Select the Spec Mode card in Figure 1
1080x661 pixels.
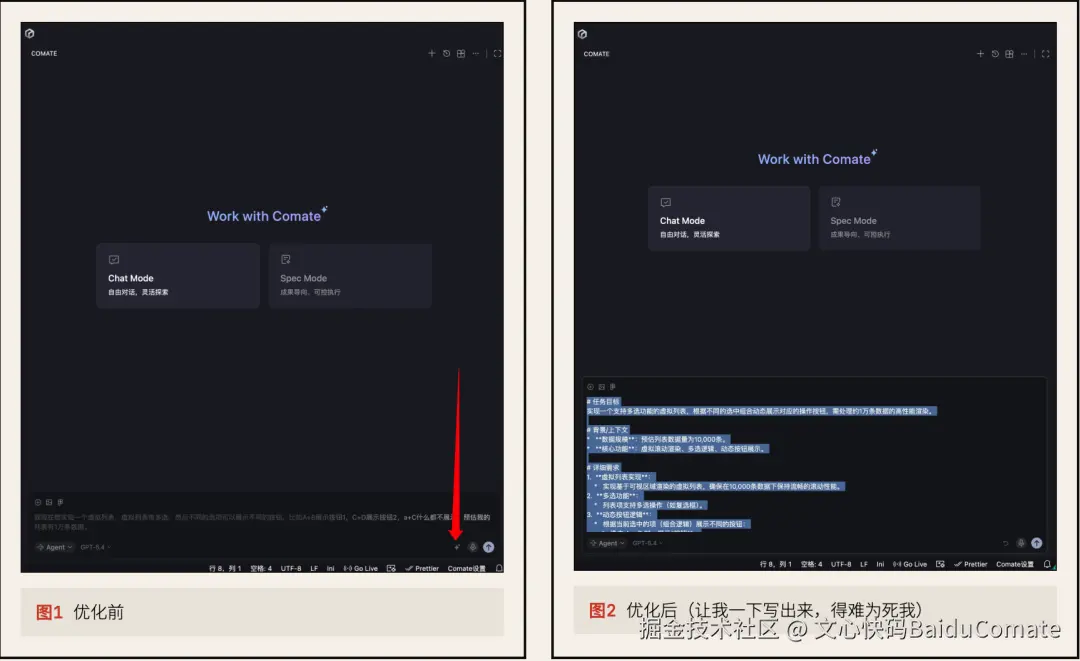(x=350, y=275)
